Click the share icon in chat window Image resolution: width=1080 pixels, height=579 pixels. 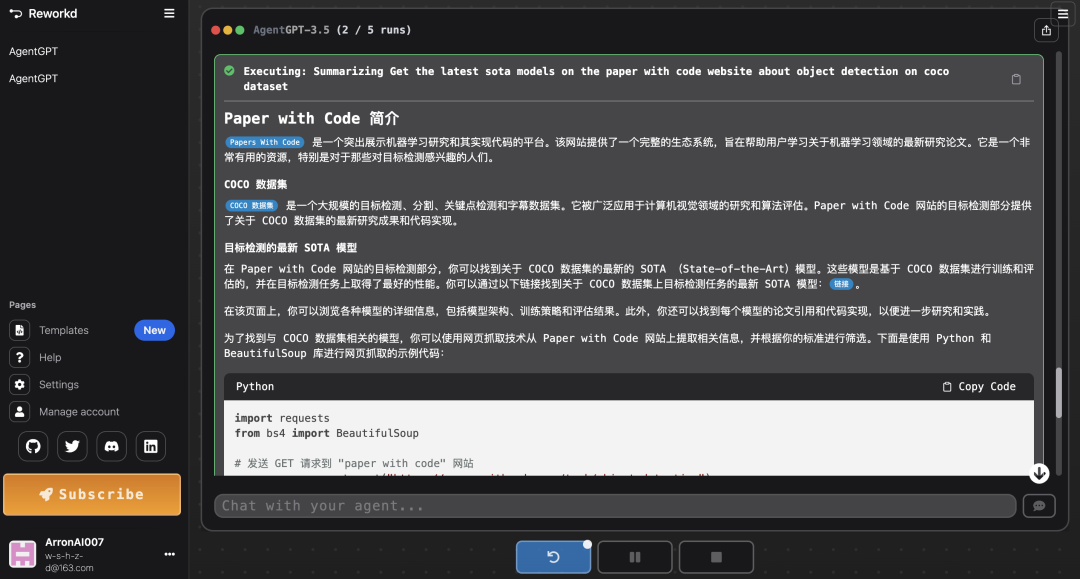[1046, 30]
